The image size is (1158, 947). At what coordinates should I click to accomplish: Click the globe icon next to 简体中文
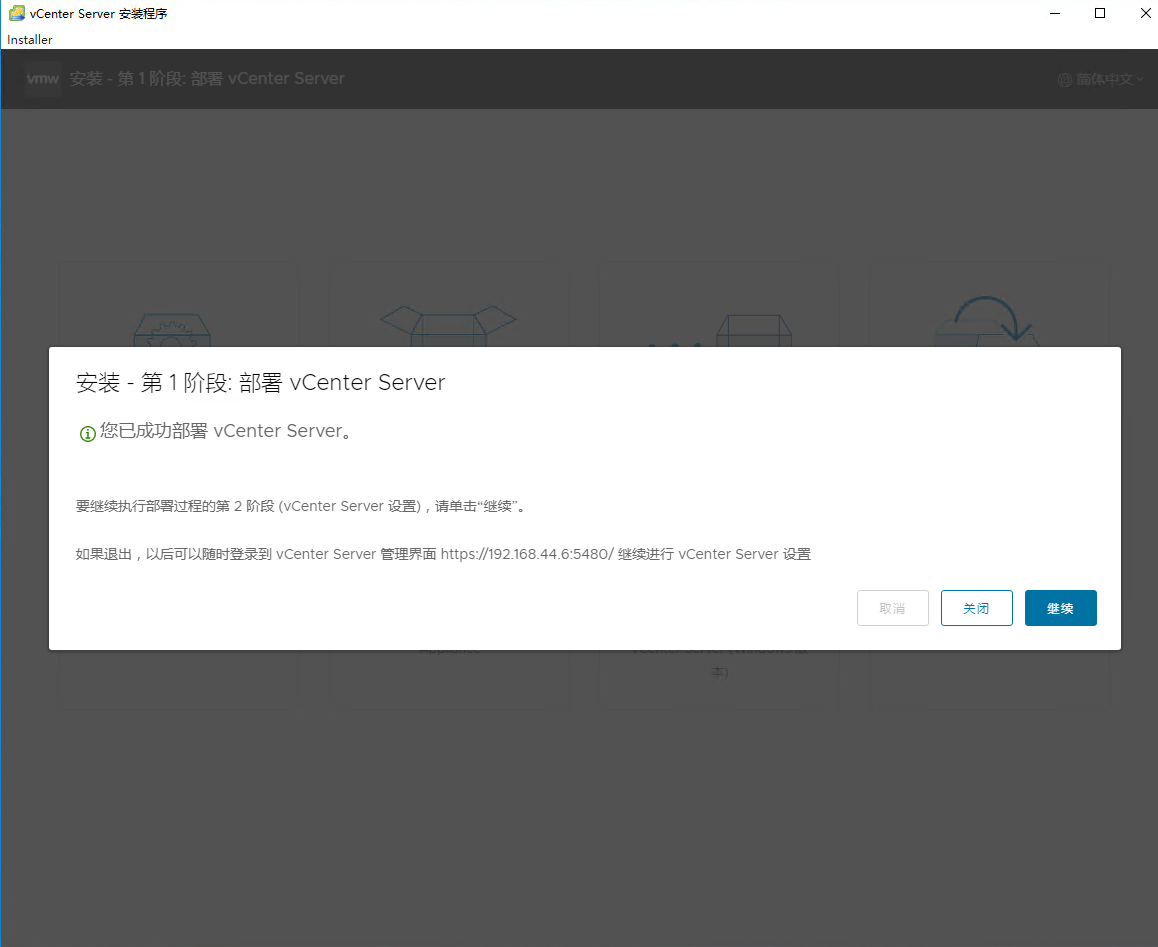pos(1064,80)
